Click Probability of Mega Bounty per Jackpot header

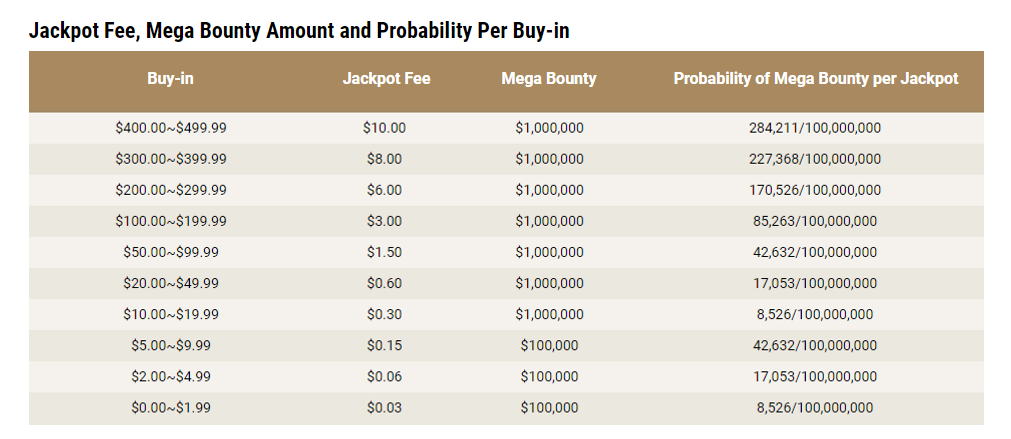point(816,79)
